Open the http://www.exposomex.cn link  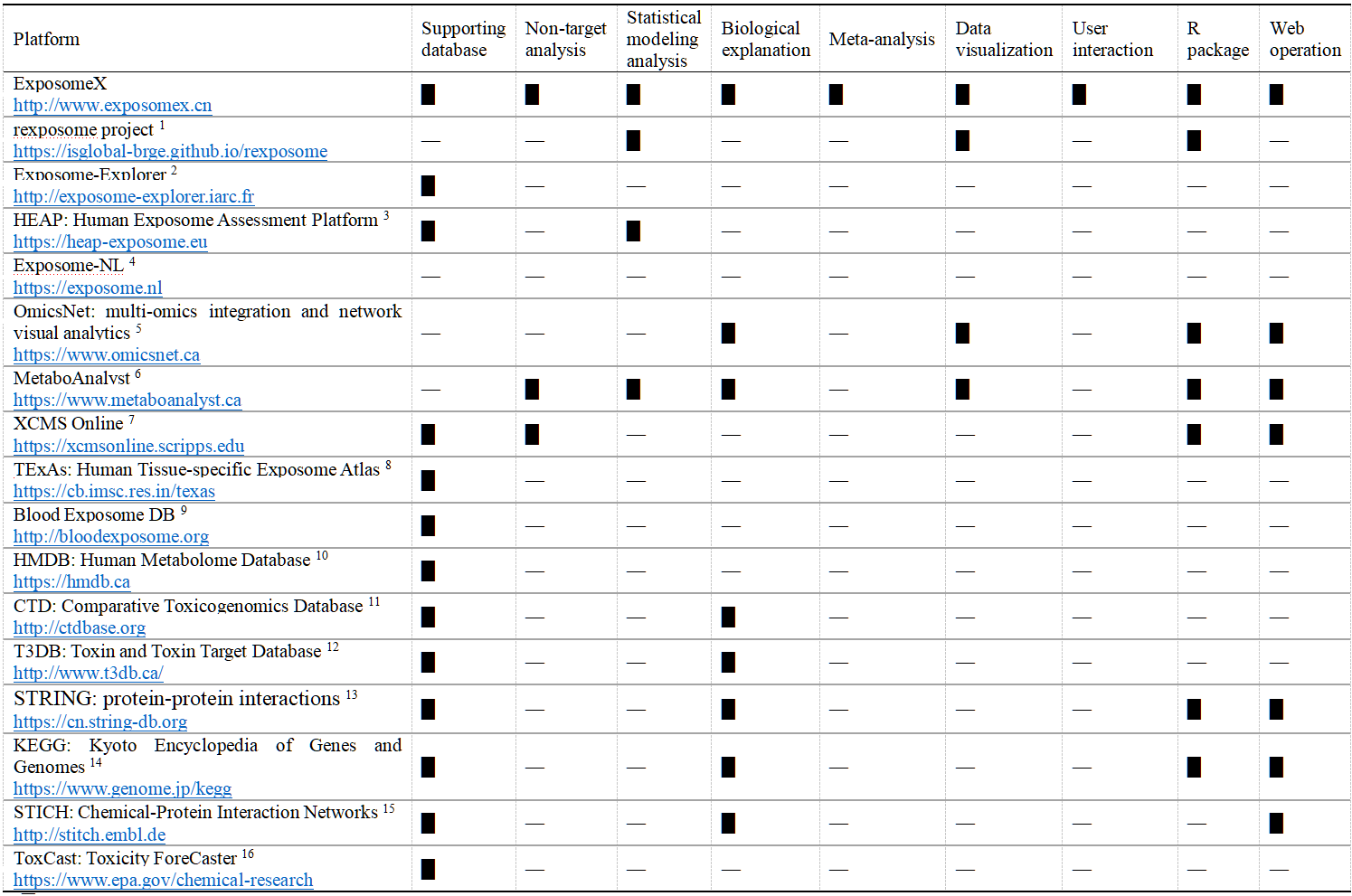coord(112,105)
